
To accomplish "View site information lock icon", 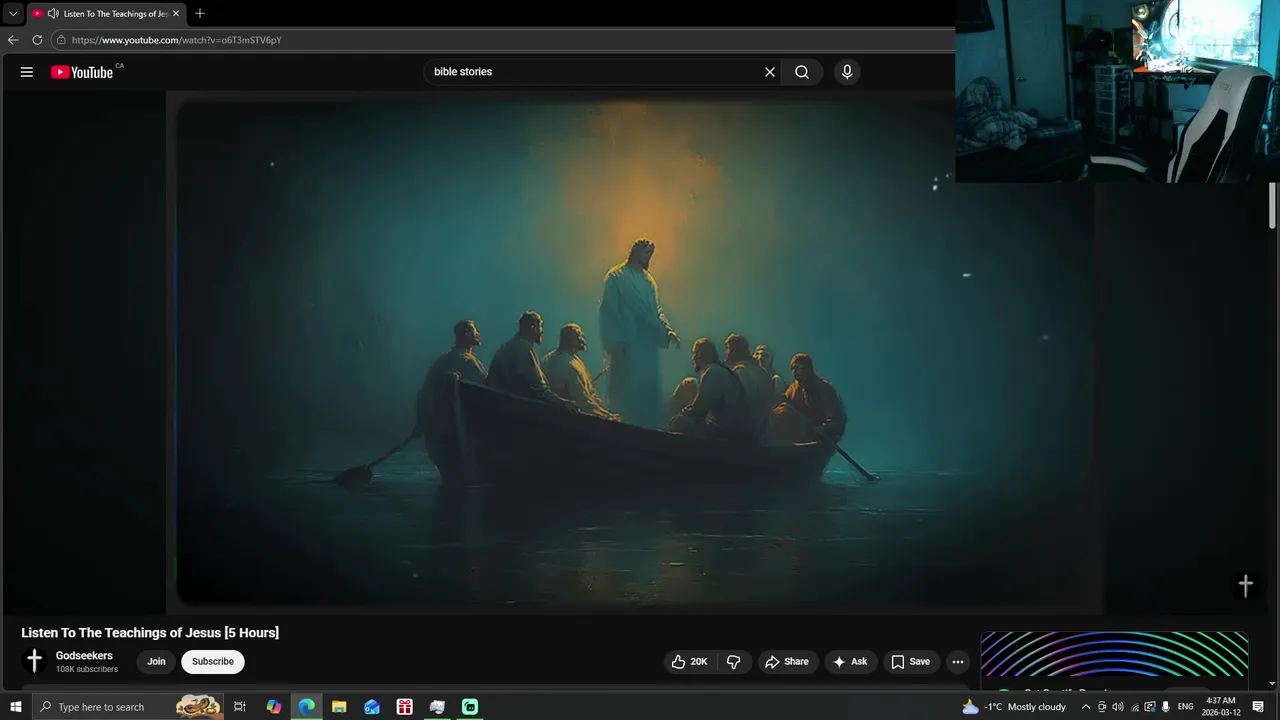I will tap(61, 40).
